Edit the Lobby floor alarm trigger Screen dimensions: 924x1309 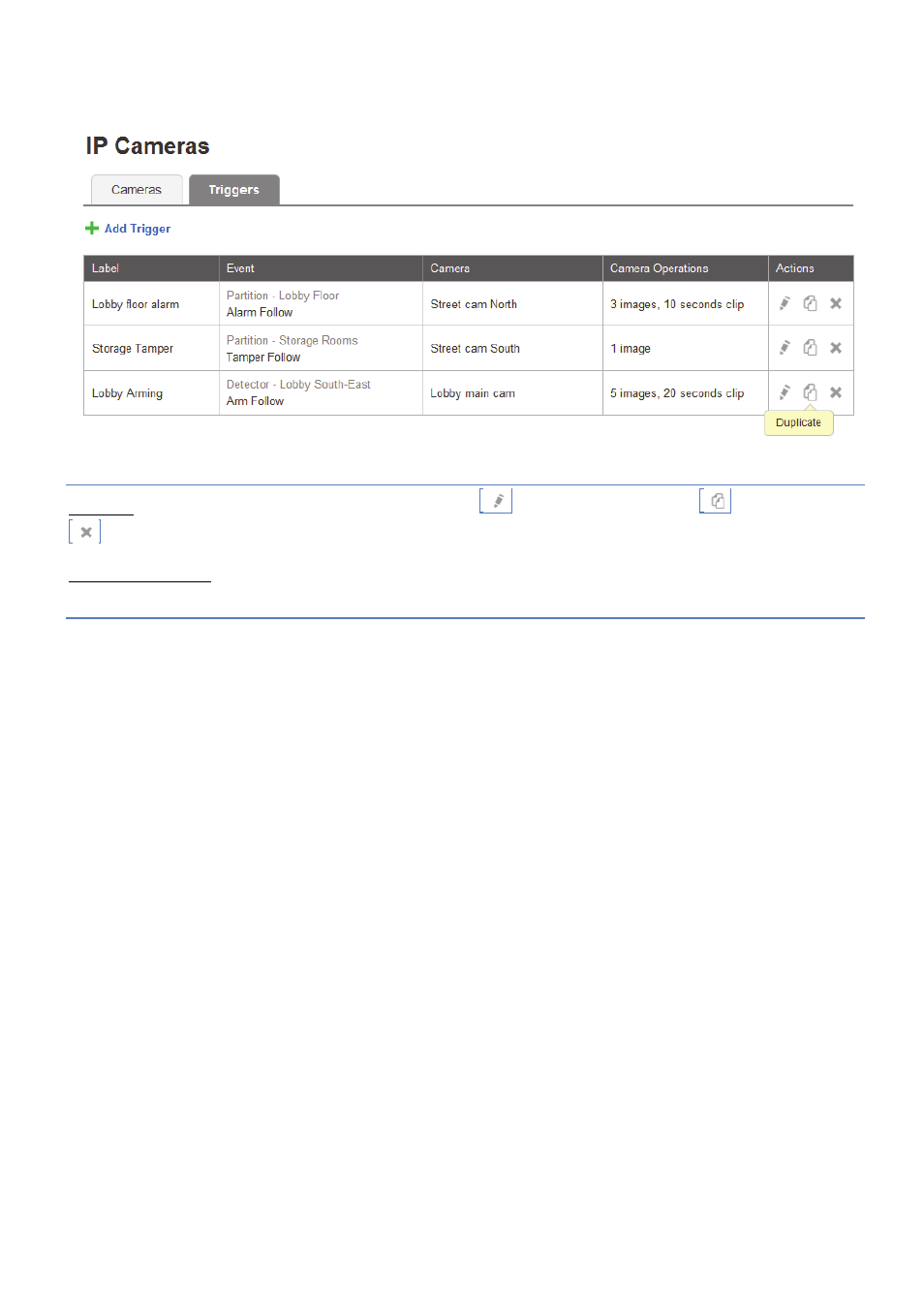click(x=785, y=303)
